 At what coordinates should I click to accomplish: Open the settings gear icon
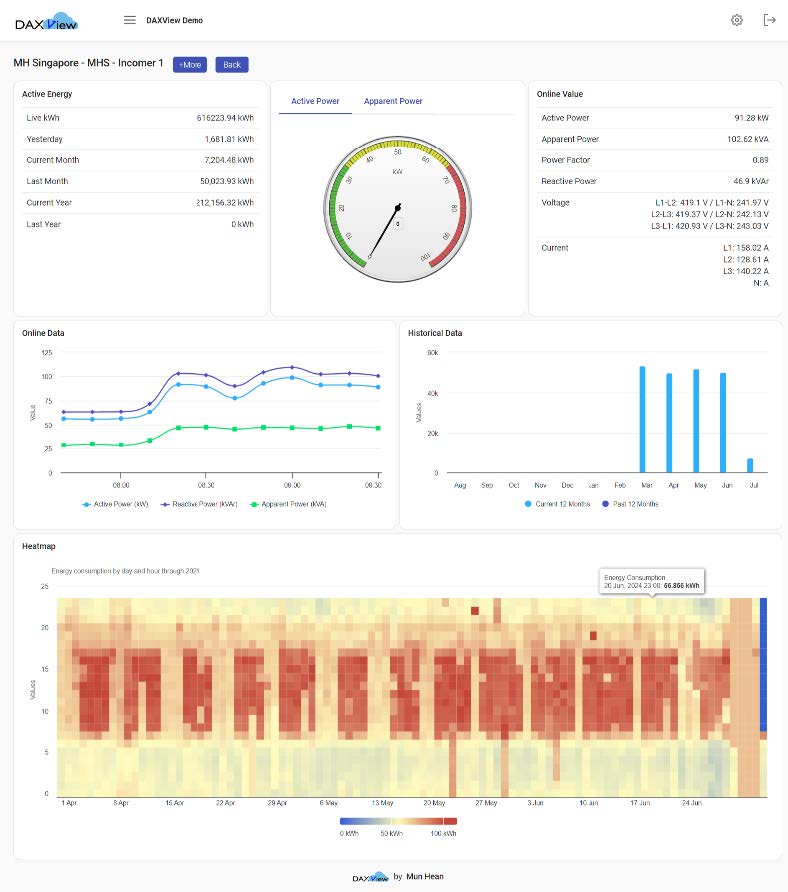(x=737, y=20)
